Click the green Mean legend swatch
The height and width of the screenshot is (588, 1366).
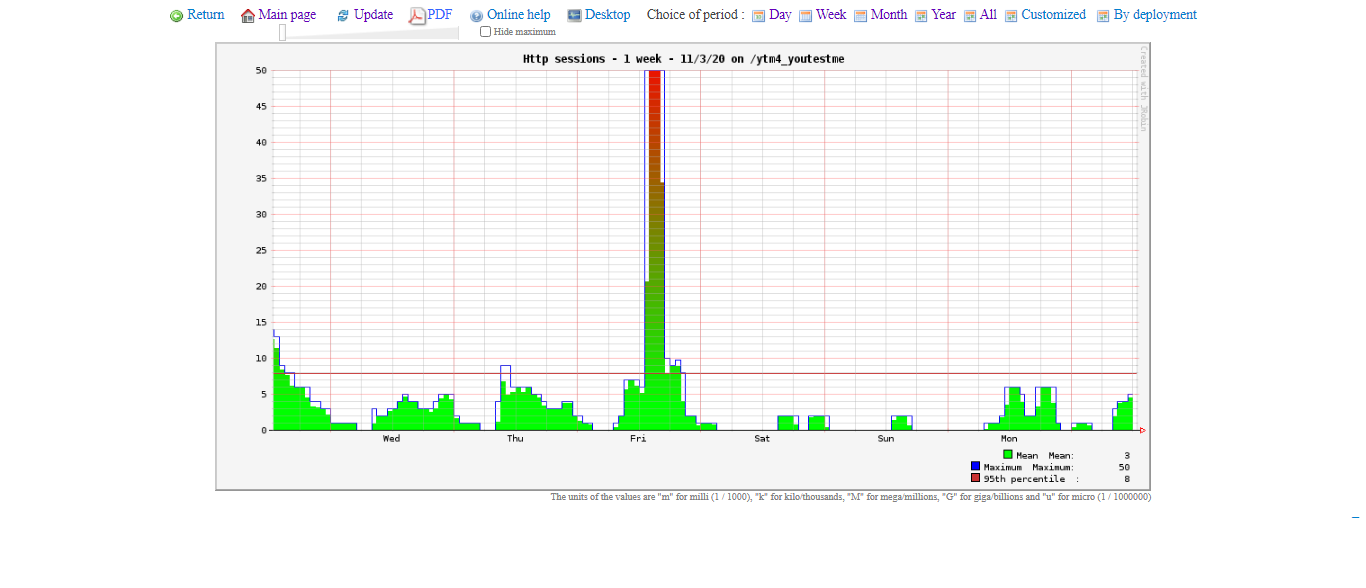pyautogui.click(x=1008, y=454)
